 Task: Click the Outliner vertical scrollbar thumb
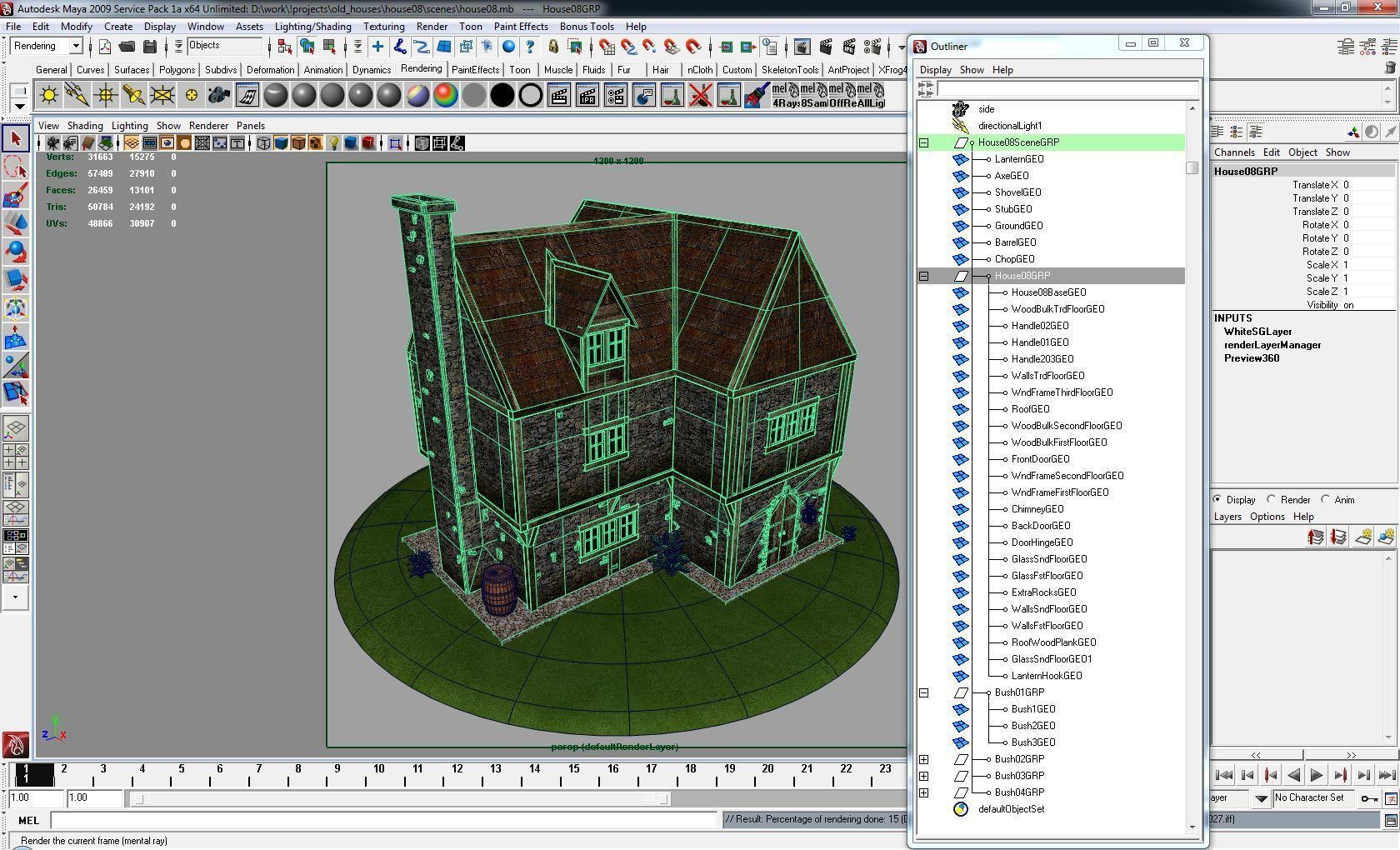(x=1192, y=167)
